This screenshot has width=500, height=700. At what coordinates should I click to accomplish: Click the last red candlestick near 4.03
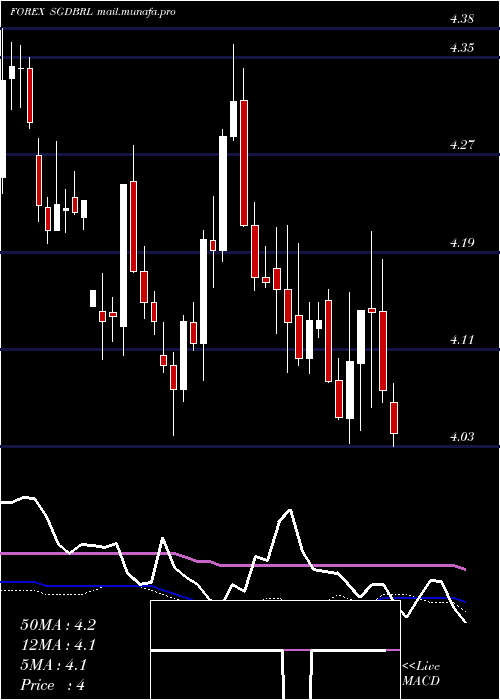[394, 418]
